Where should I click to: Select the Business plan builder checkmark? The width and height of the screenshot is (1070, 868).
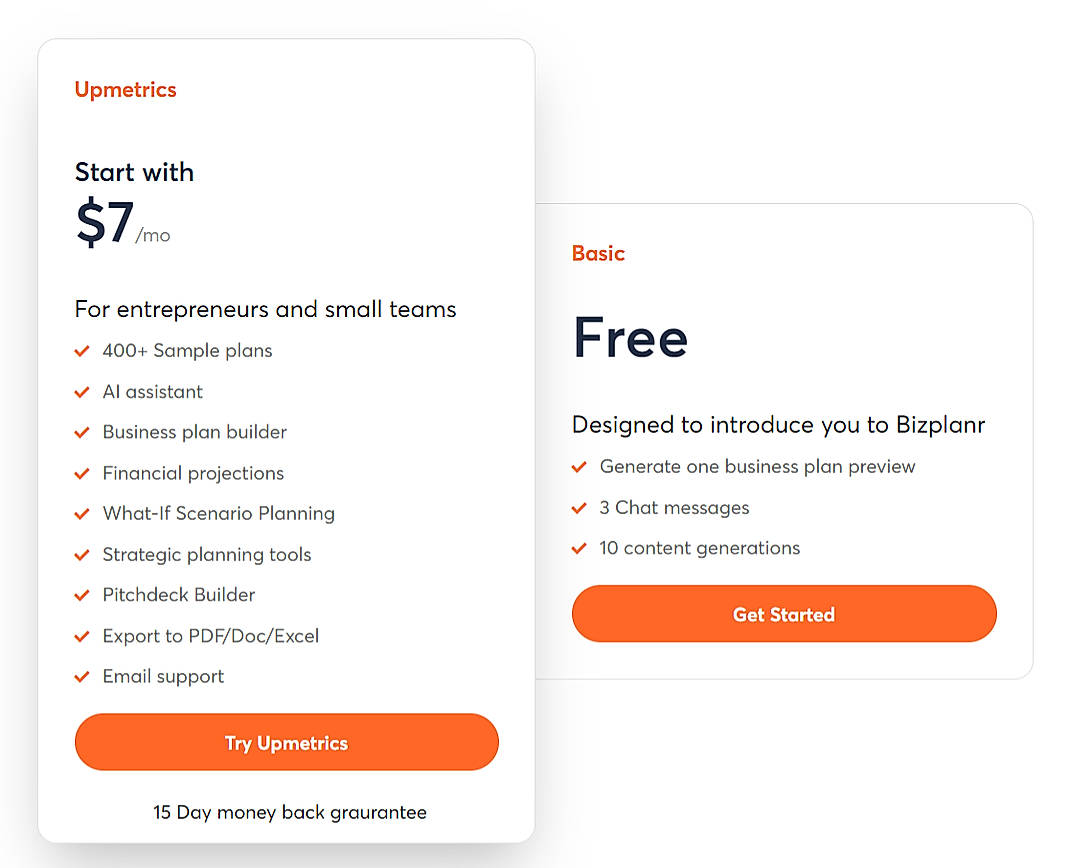[x=82, y=432]
